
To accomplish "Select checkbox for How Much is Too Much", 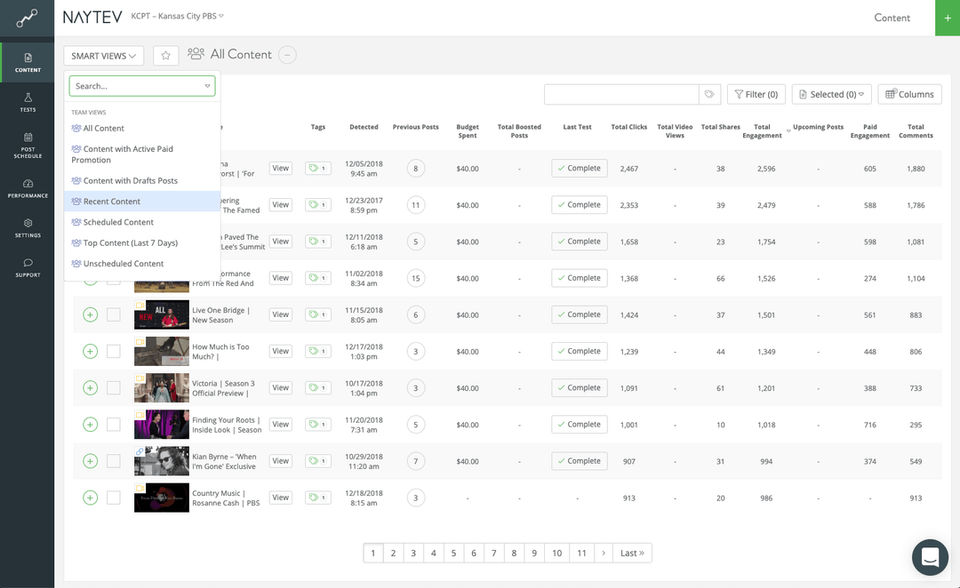I will pyautogui.click(x=114, y=352).
